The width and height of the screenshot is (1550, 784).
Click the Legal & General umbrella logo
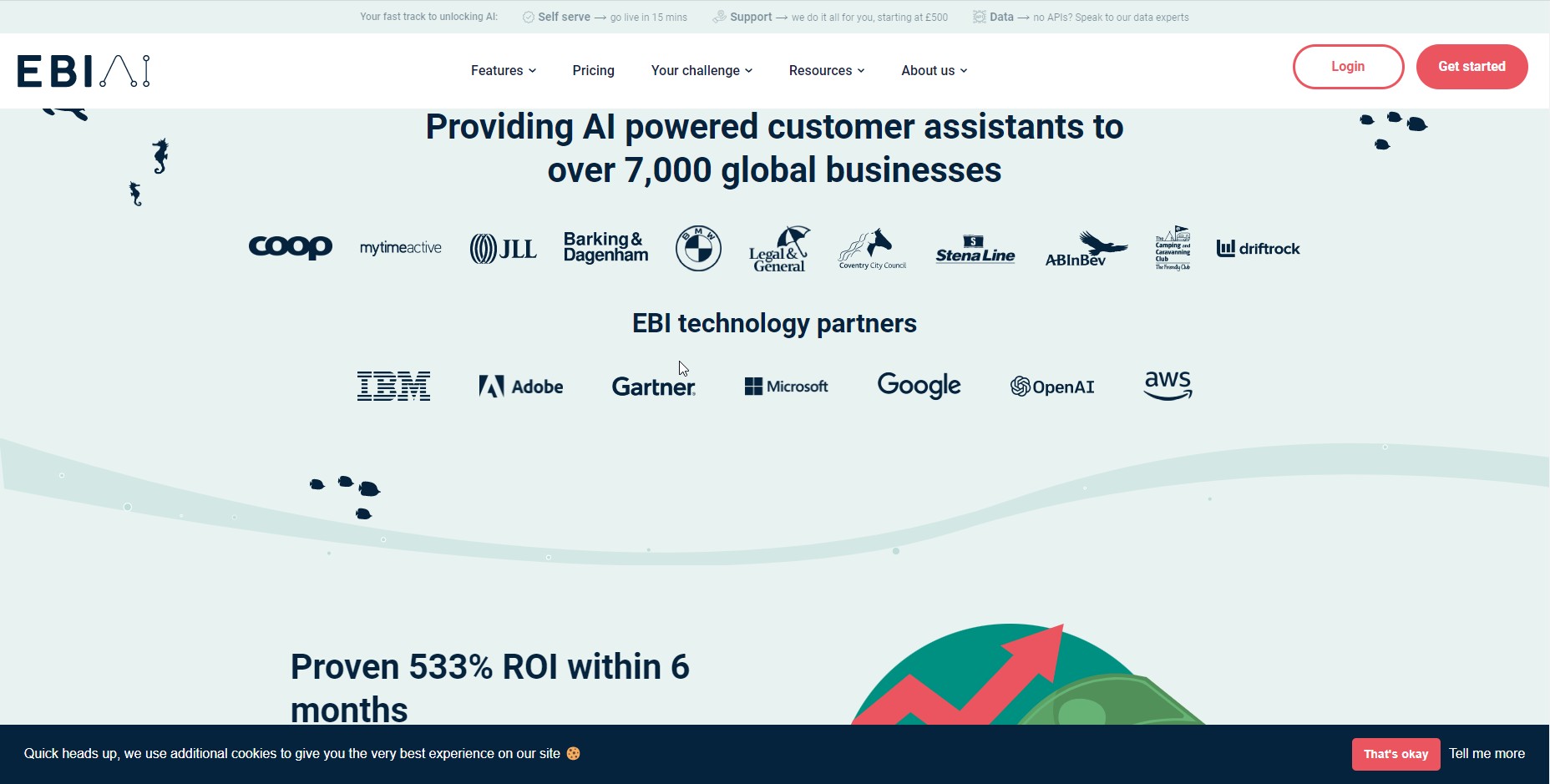point(780,249)
